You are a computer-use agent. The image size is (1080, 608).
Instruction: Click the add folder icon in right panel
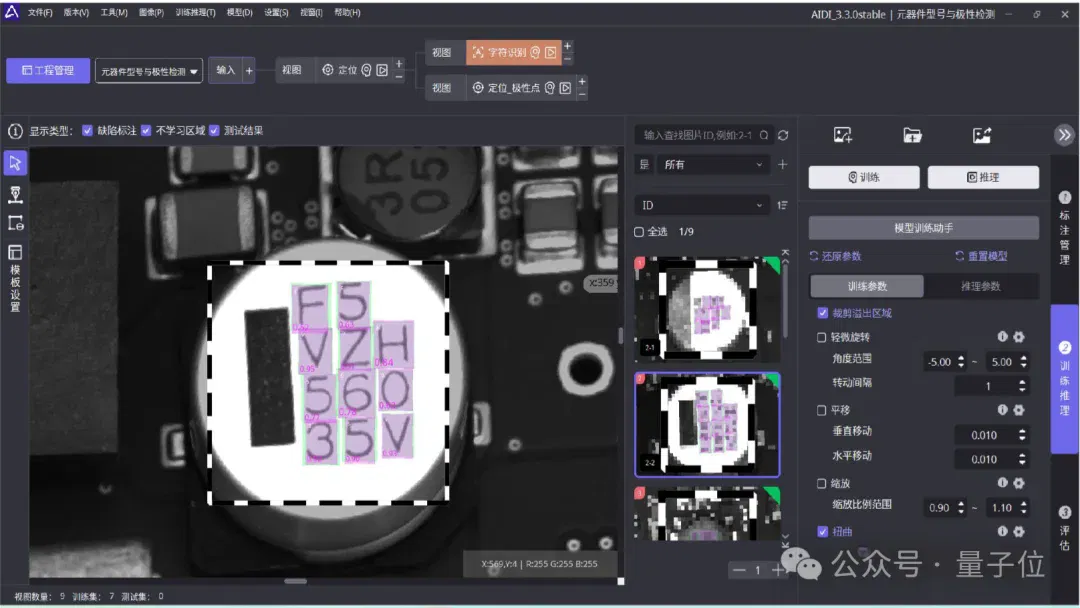pyautogui.click(x=913, y=135)
